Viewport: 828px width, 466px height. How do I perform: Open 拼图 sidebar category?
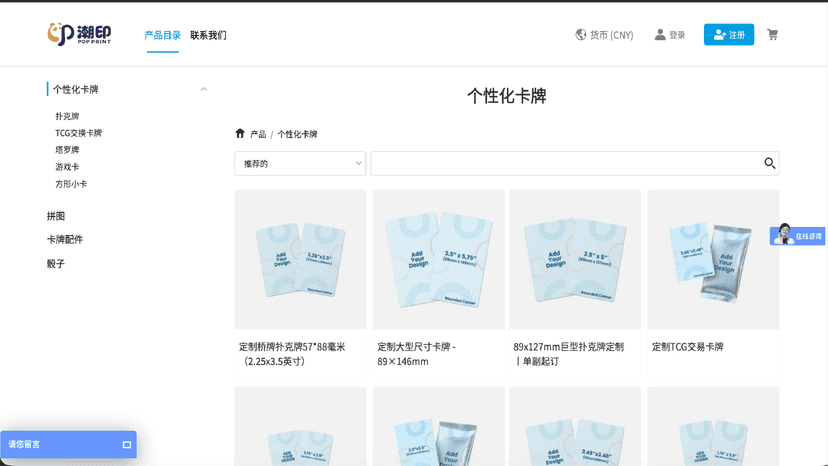[56, 216]
